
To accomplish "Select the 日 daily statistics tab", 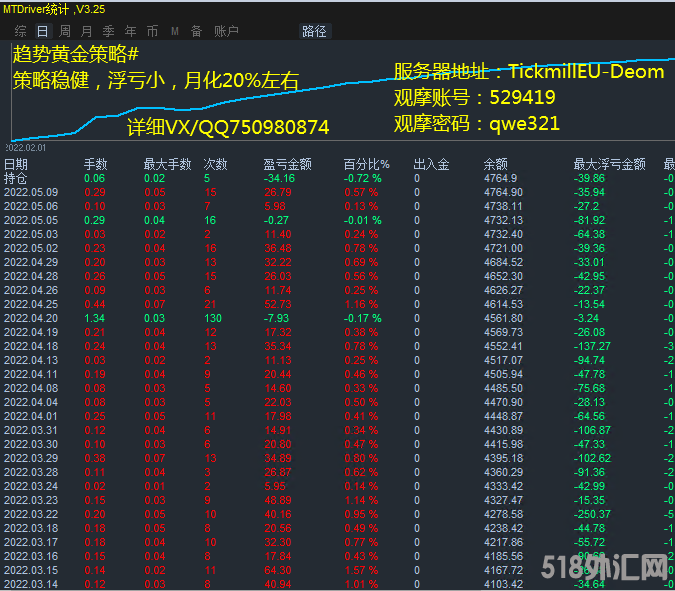I will point(41,31).
